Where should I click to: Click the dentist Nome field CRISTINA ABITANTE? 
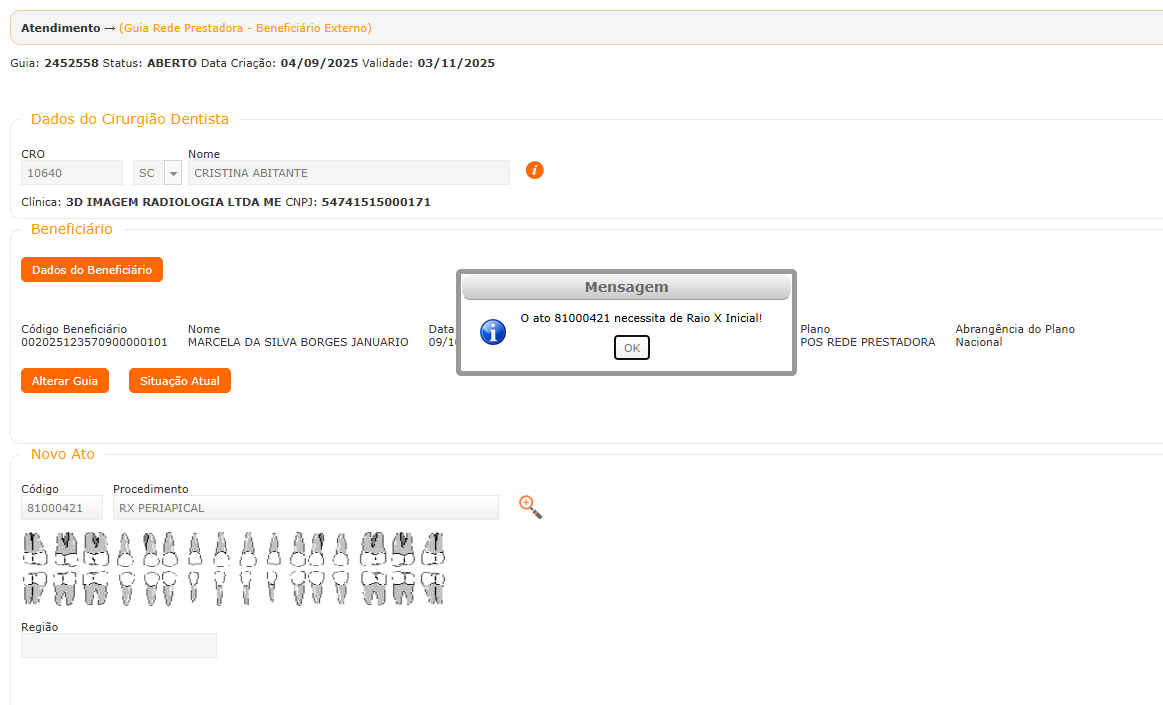[349, 173]
